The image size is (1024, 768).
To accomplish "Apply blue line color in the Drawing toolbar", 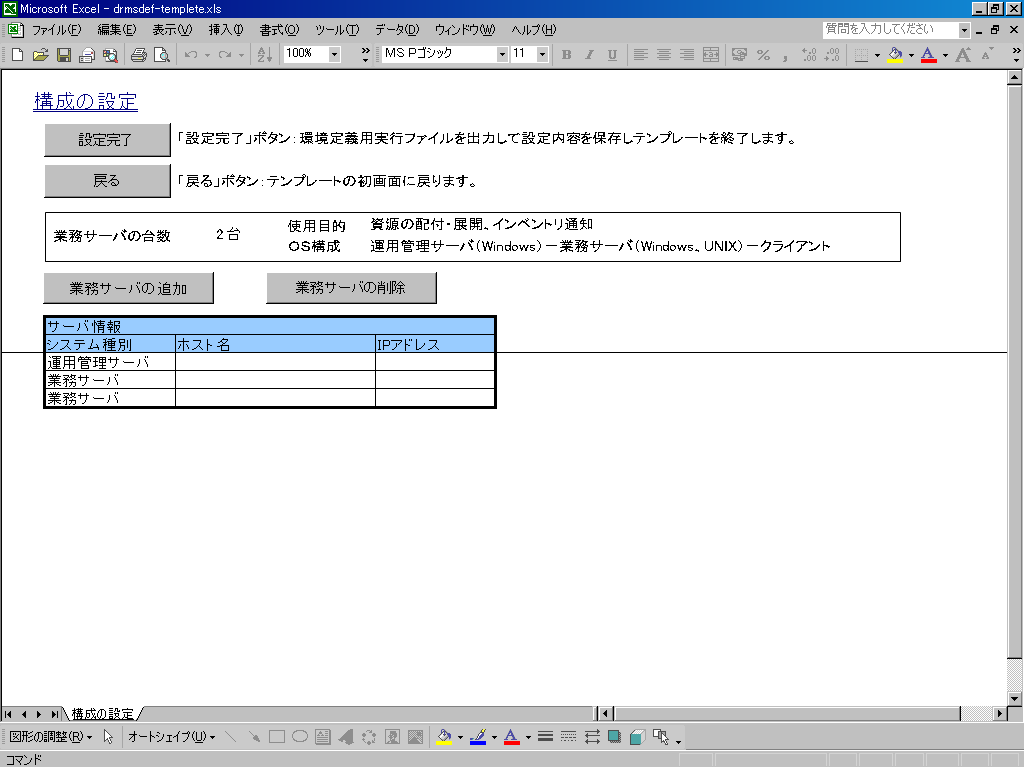I will click(478, 737).
